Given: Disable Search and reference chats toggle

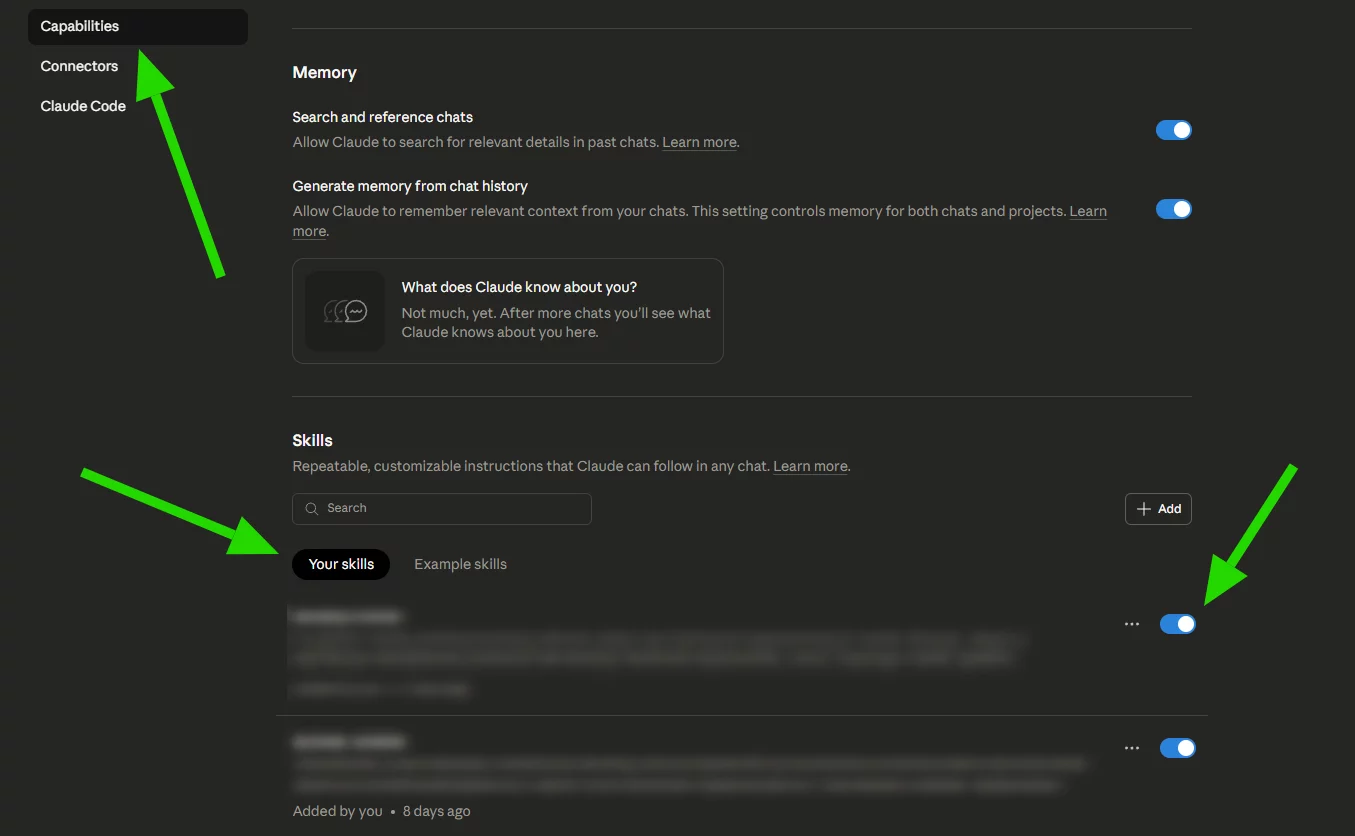Looking at the screenshot, I should coord(1173,130).
